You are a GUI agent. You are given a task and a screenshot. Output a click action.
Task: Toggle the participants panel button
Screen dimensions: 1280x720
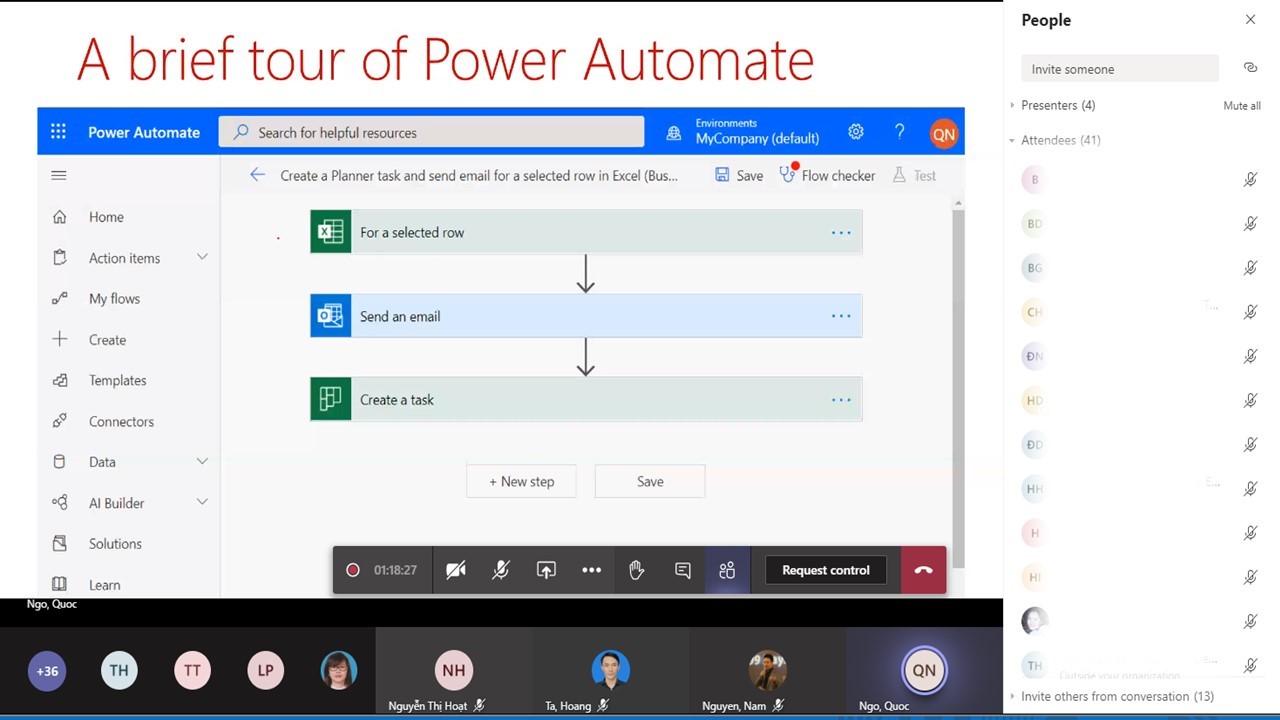point(727,570)
